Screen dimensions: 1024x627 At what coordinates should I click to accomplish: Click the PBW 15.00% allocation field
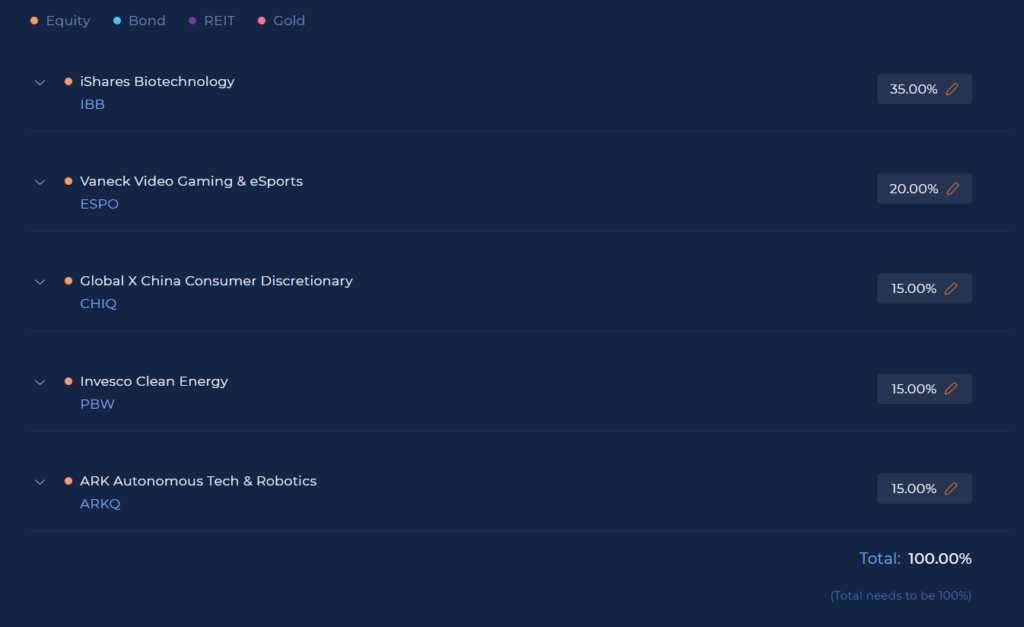click(924, 389)
